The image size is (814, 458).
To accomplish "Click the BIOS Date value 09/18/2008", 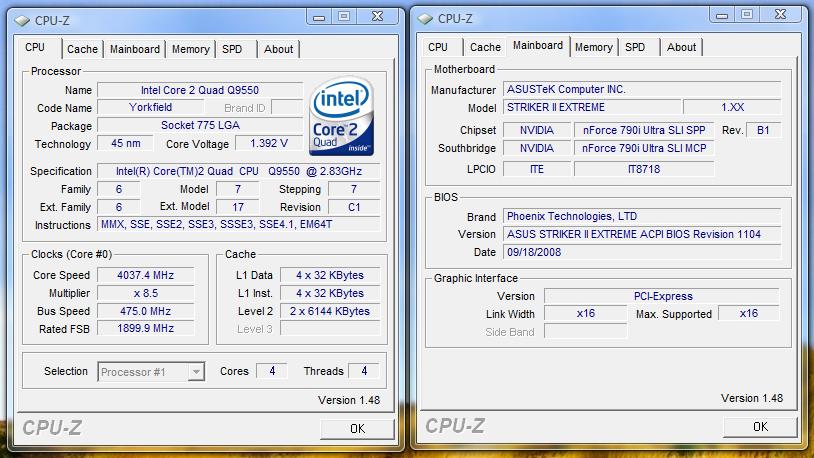I will tap(642, 252).
